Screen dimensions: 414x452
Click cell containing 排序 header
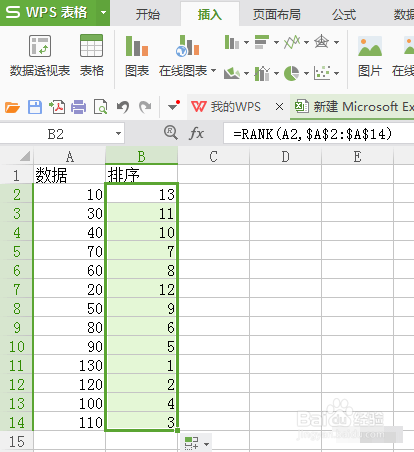coord(142,174)
